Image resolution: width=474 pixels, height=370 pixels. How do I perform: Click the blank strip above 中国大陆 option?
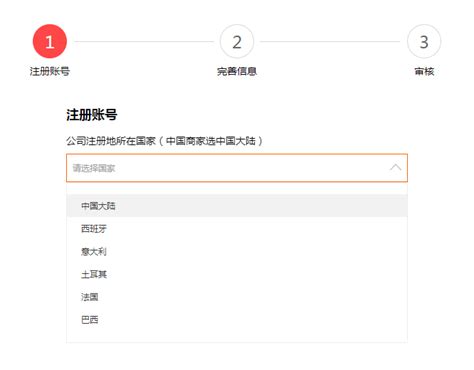(x=237, y=189)
